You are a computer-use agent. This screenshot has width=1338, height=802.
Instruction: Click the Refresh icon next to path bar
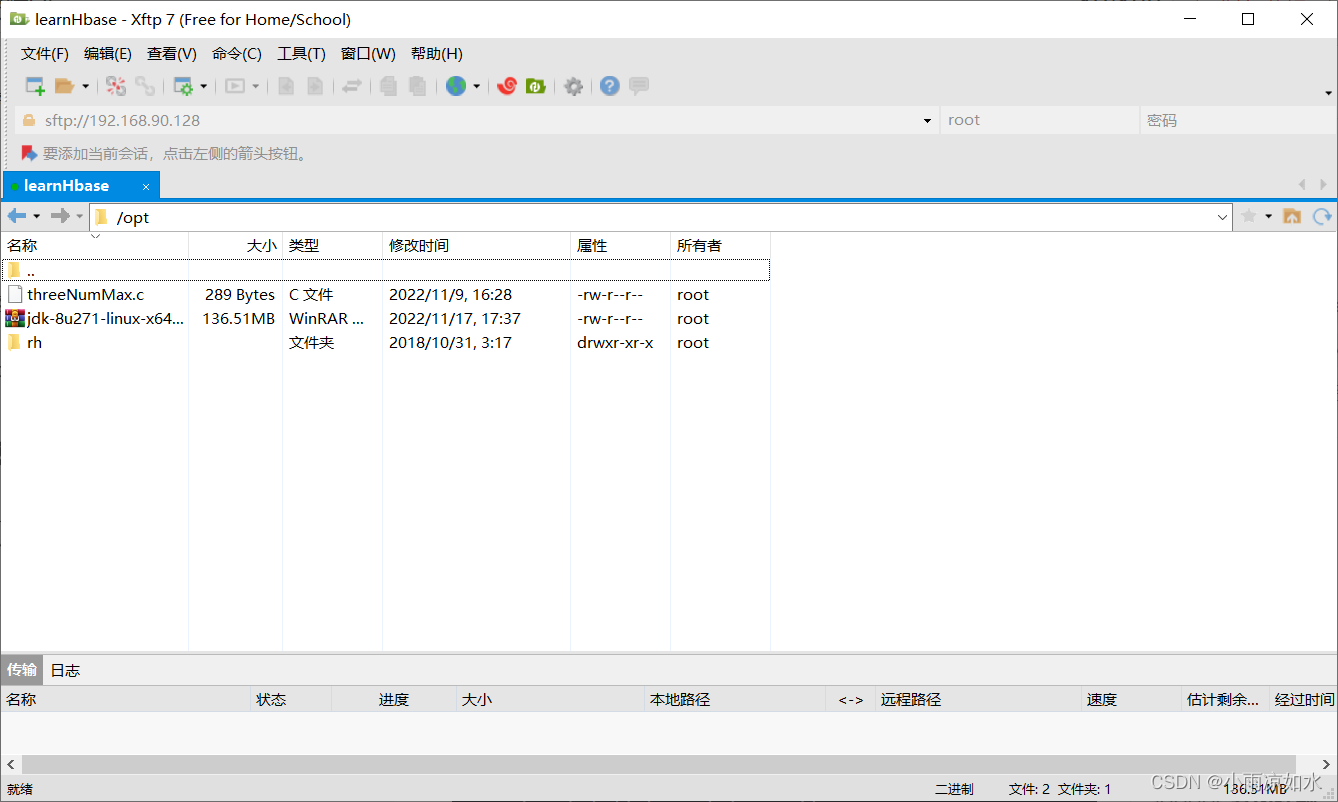[1322, 216]
